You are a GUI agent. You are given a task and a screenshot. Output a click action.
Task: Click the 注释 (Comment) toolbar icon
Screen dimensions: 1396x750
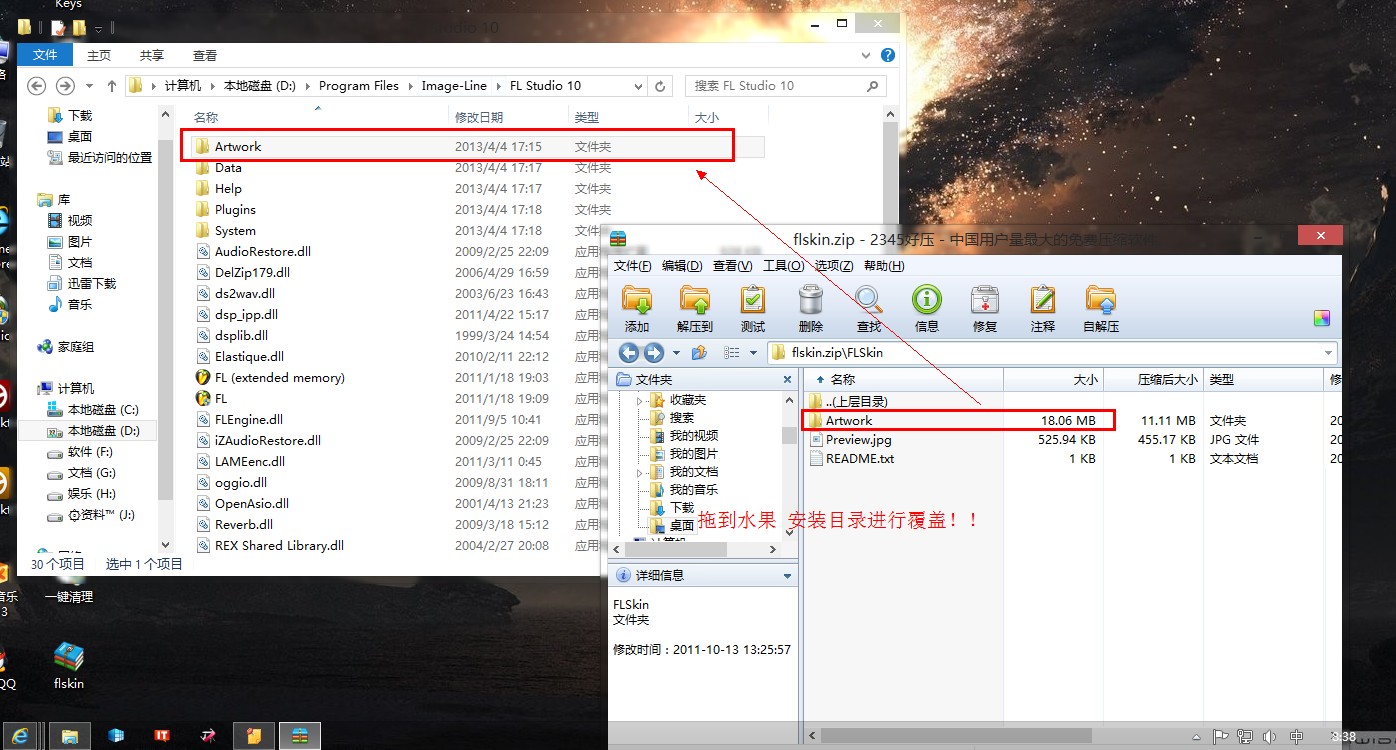click(x=1042, y=299)
